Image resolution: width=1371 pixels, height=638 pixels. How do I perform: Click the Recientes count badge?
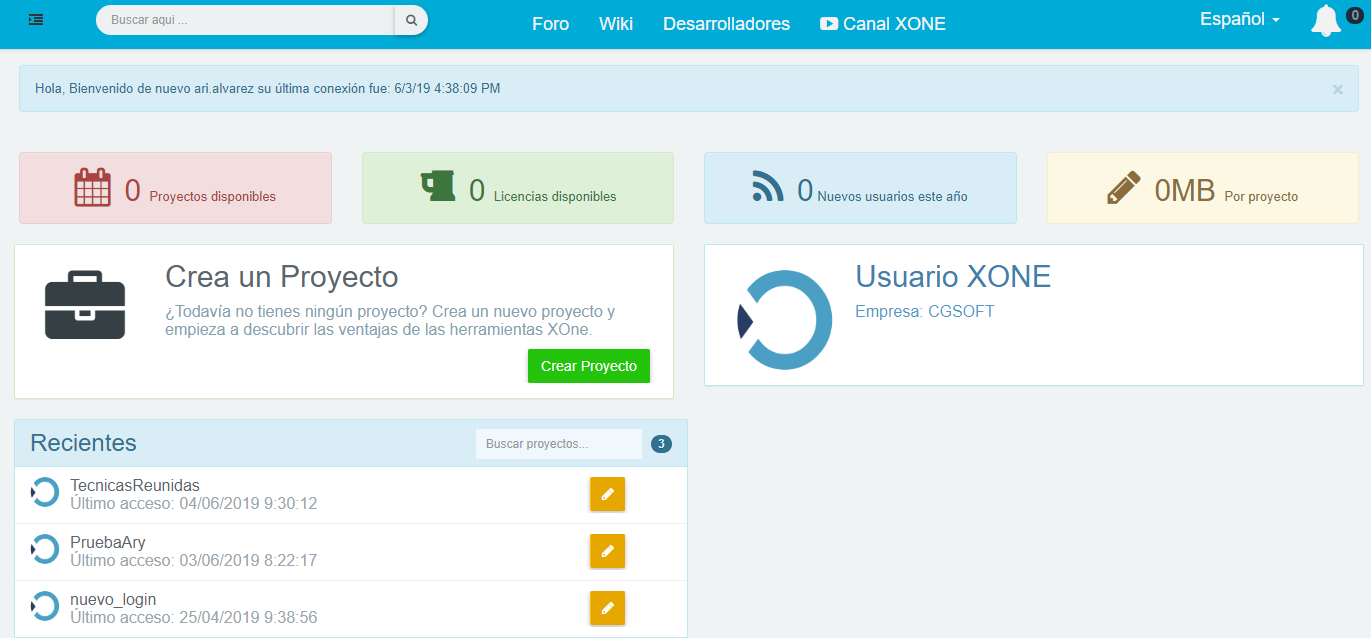click(x=661, y=444)
